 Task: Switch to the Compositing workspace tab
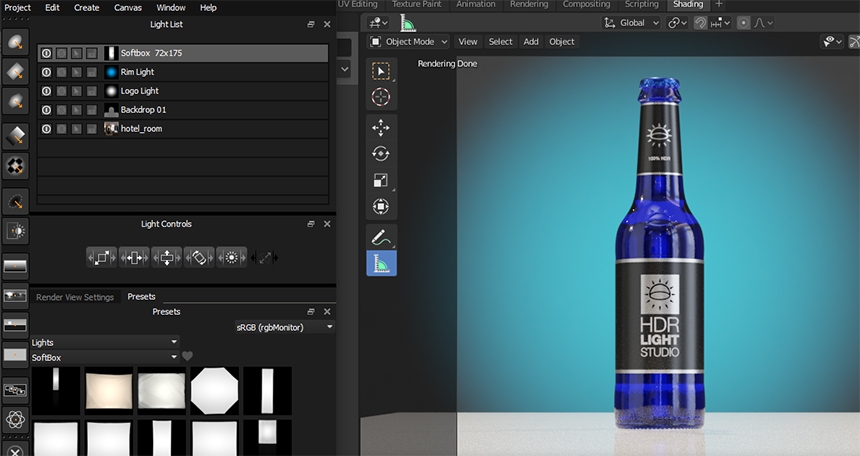tap(586, 4)
